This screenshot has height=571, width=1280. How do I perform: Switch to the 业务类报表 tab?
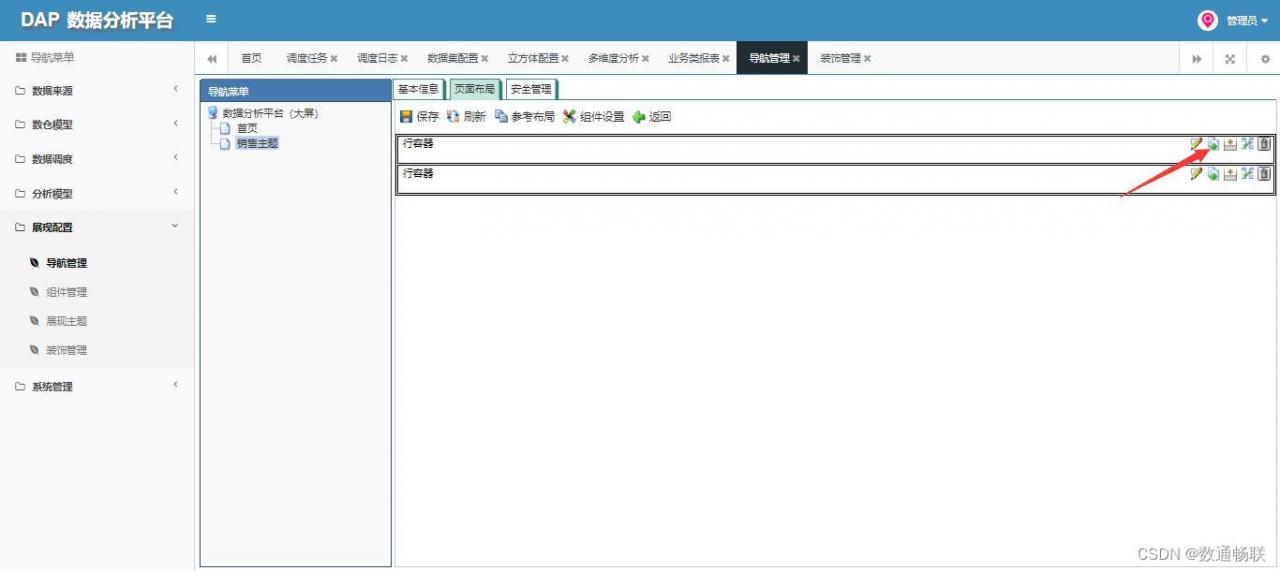694,58
